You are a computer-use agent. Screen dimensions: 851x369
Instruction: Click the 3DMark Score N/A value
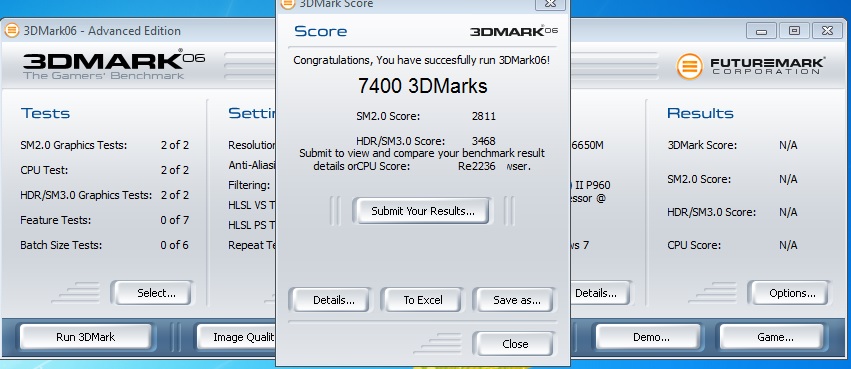click(x=788, y=145)
